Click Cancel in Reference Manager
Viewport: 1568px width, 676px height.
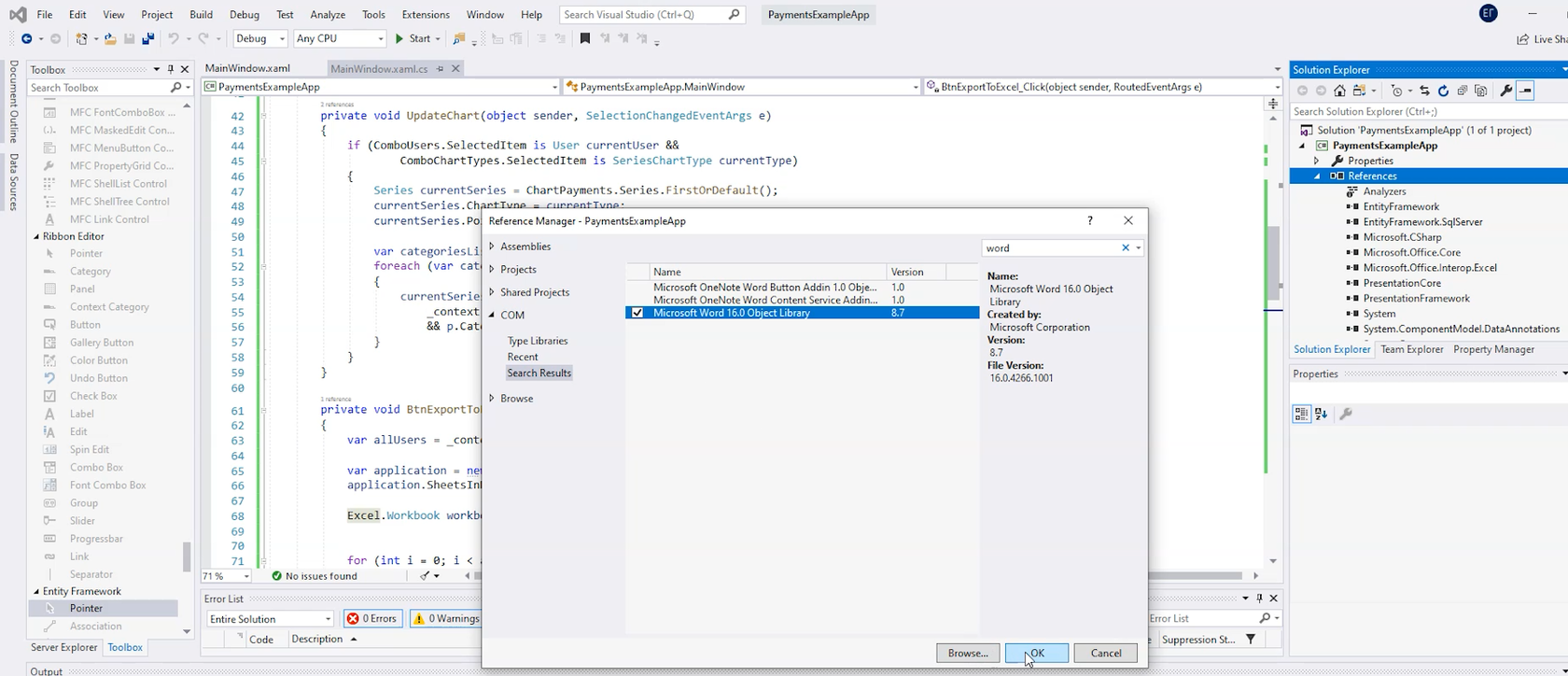click(1105, 653)
